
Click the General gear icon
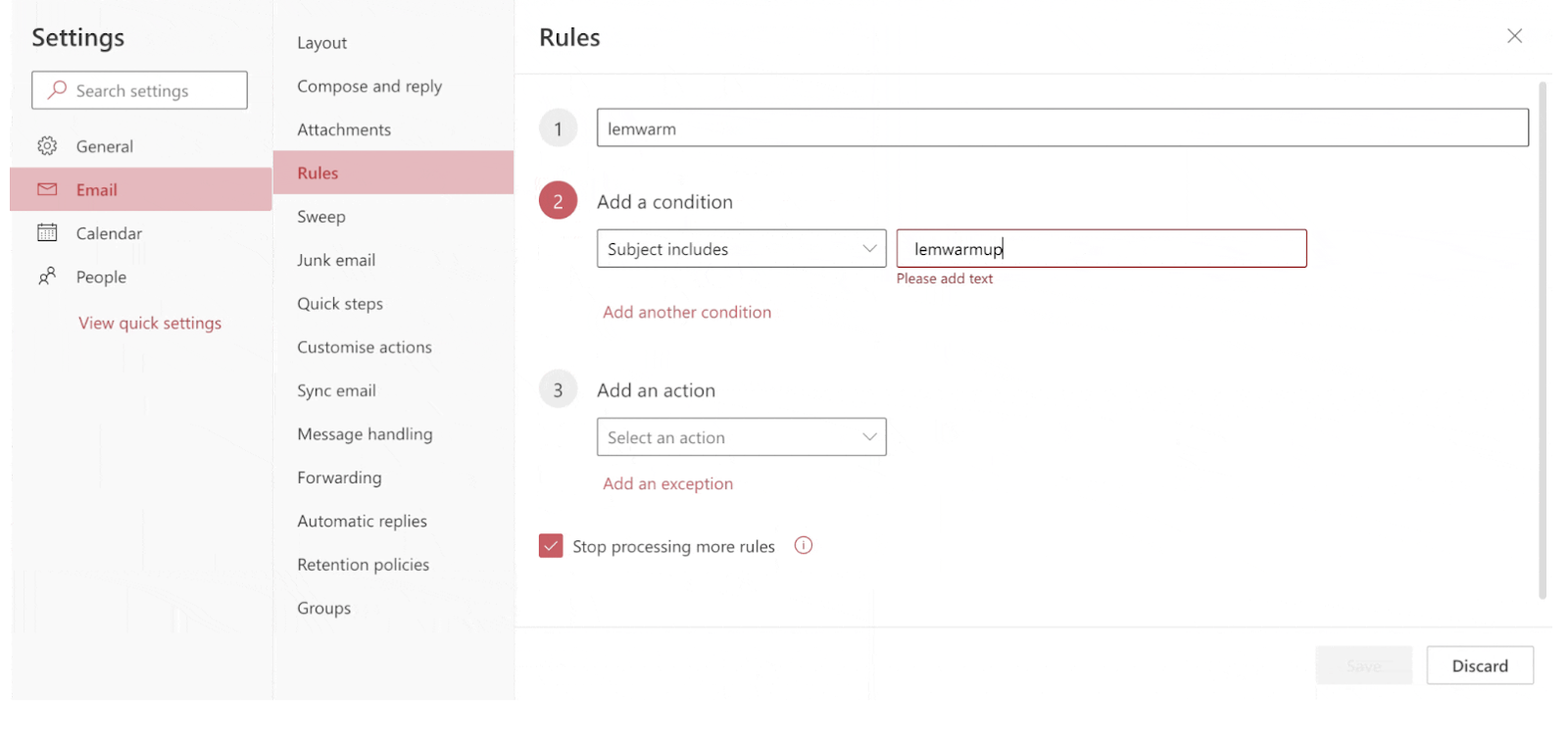(x=47, y=146)
